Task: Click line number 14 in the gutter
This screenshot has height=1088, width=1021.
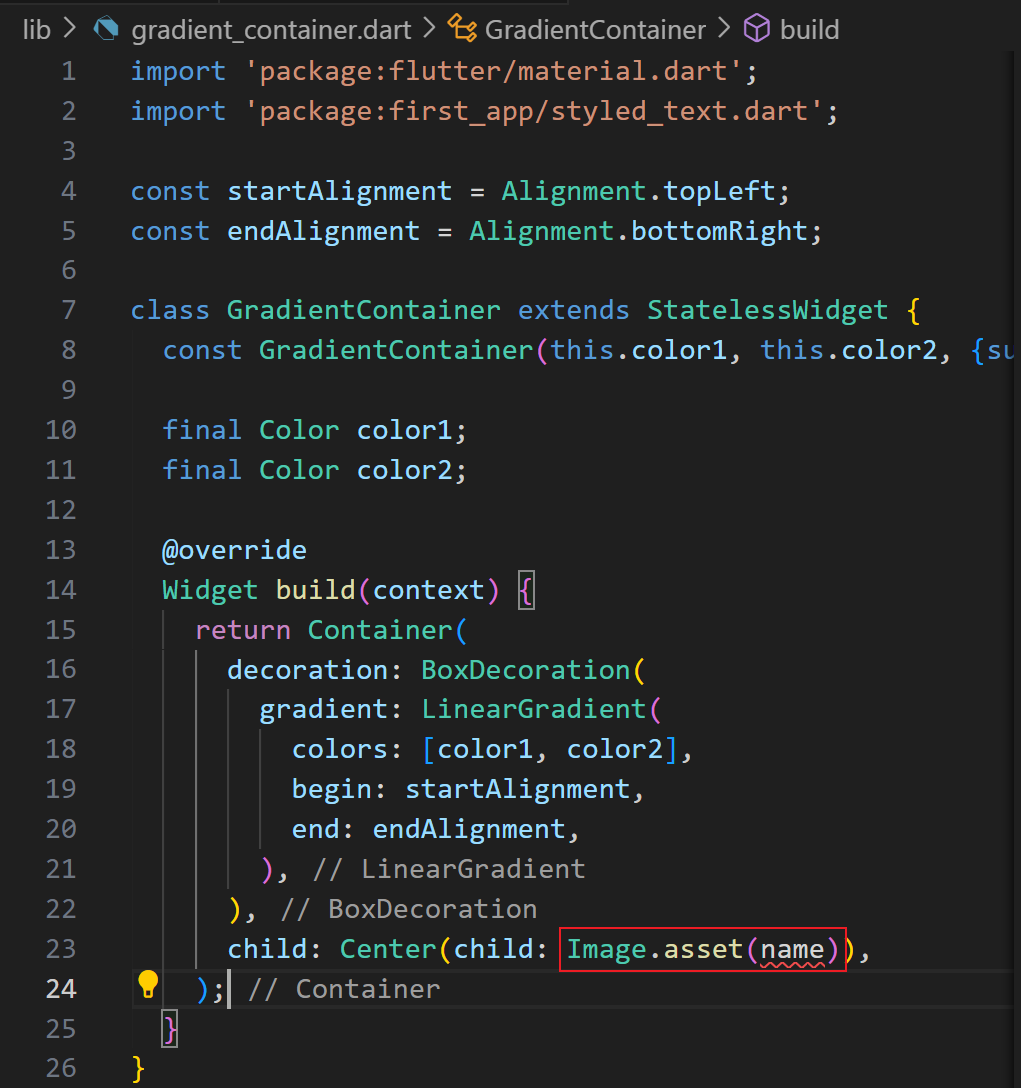Action: point(60,590)
